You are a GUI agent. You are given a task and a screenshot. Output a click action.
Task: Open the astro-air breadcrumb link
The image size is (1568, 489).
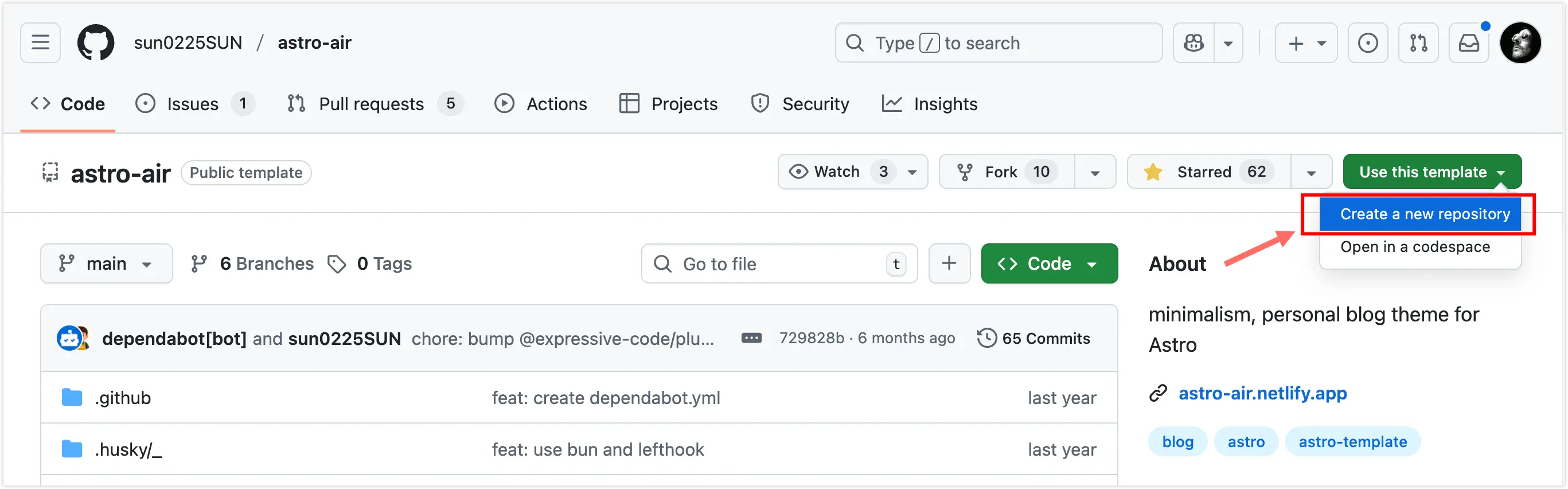[x=314, y=42]
